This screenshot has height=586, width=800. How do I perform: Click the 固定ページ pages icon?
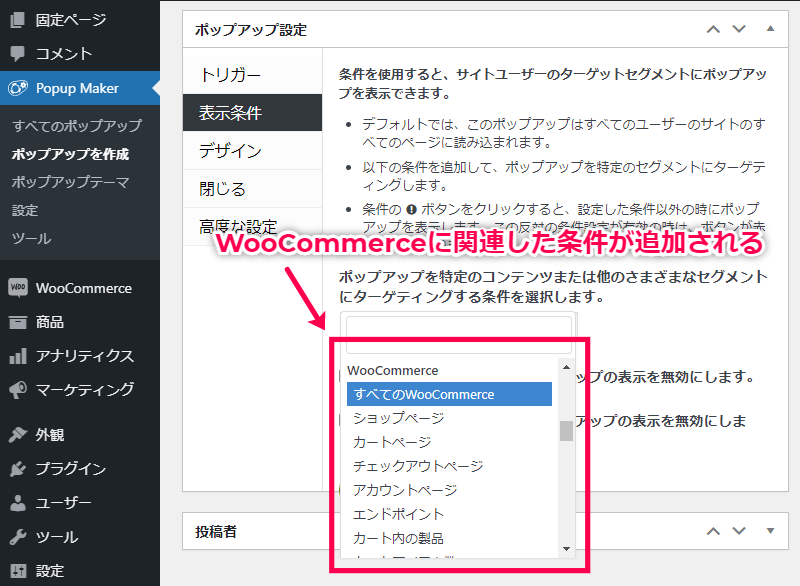[x=17, y=20]
